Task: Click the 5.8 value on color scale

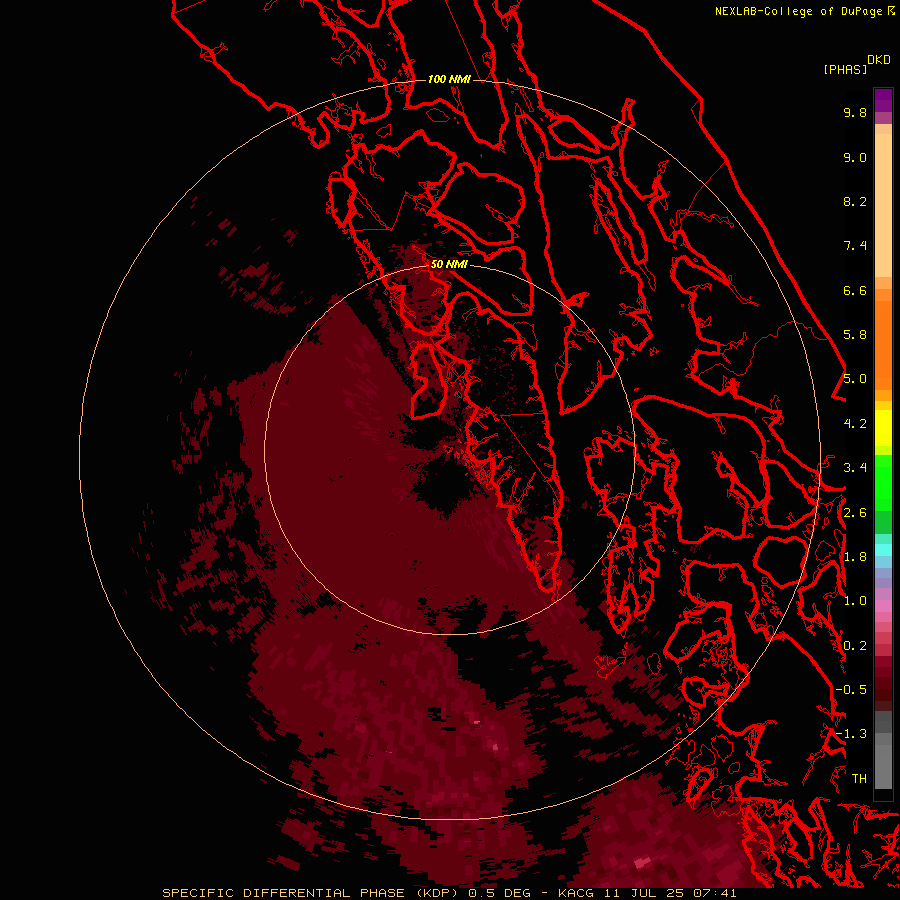Action: pyautogui.click(x=855, y=335)
